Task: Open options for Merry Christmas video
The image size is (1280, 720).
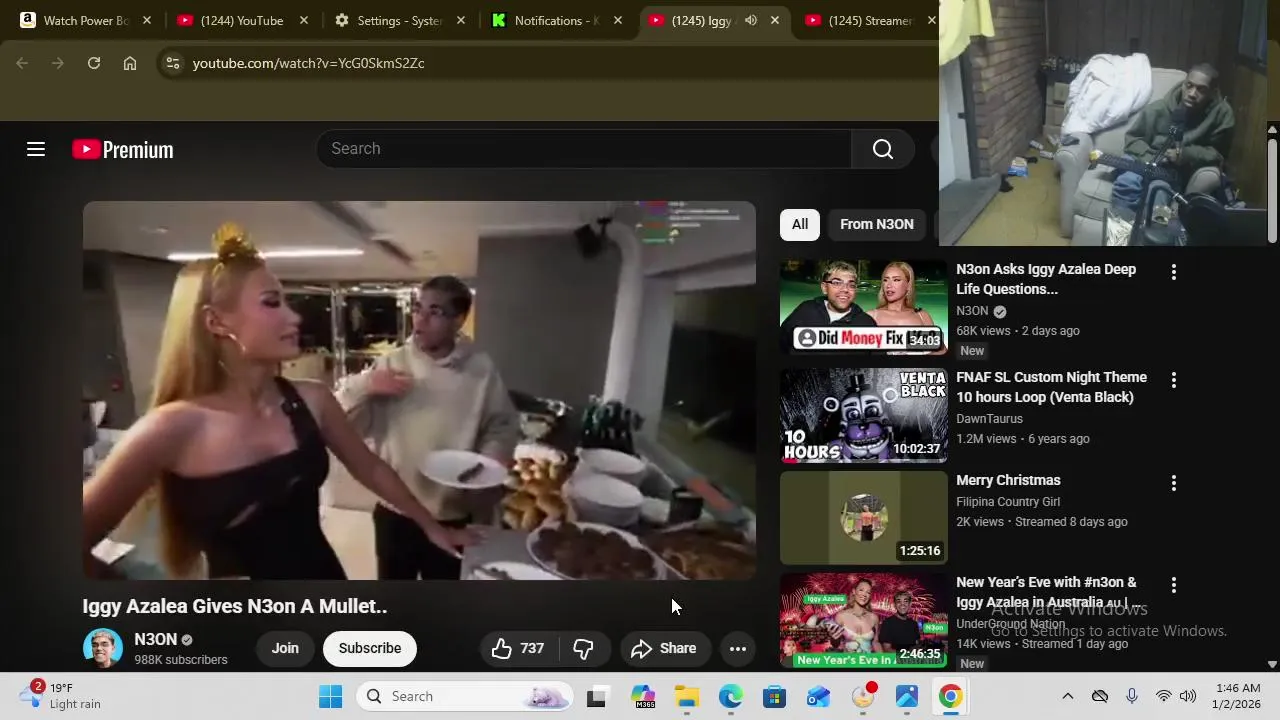Action: click(1174, 483)
